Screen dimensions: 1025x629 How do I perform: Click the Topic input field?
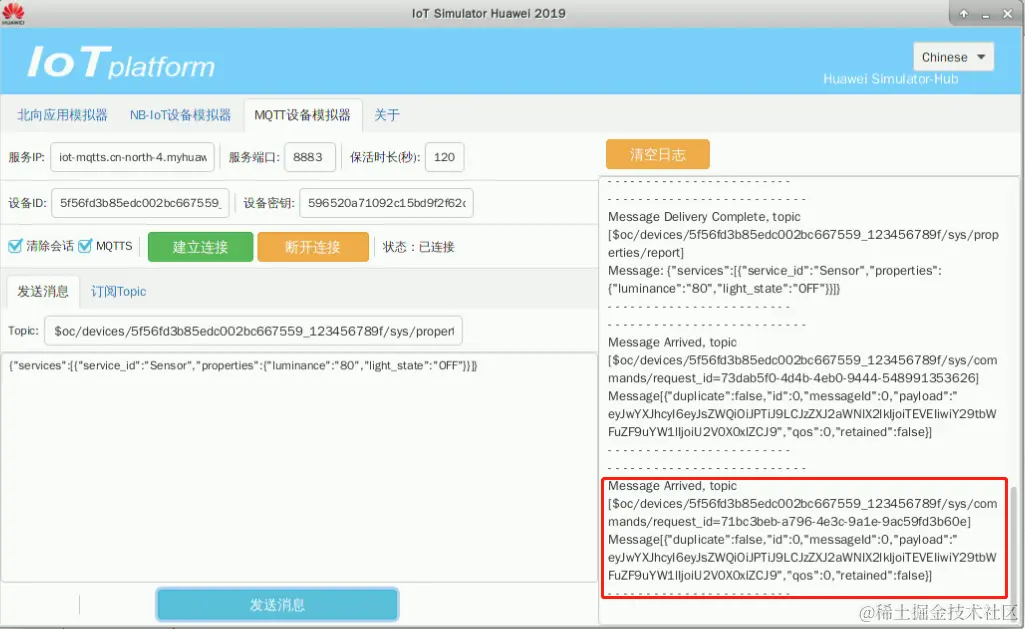tap(253, 331)
